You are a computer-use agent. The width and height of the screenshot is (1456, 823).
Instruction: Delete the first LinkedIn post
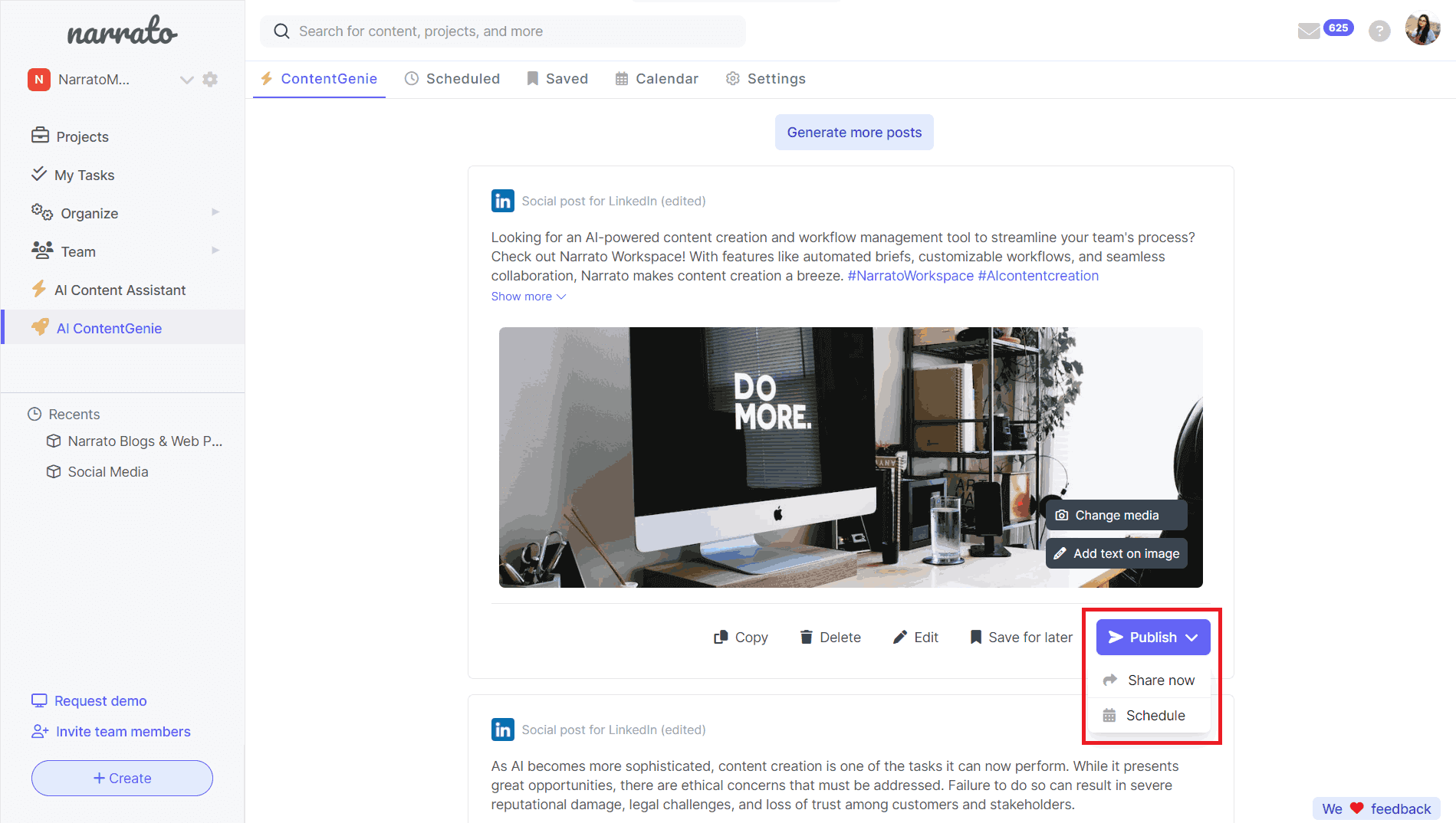point(830,638)
